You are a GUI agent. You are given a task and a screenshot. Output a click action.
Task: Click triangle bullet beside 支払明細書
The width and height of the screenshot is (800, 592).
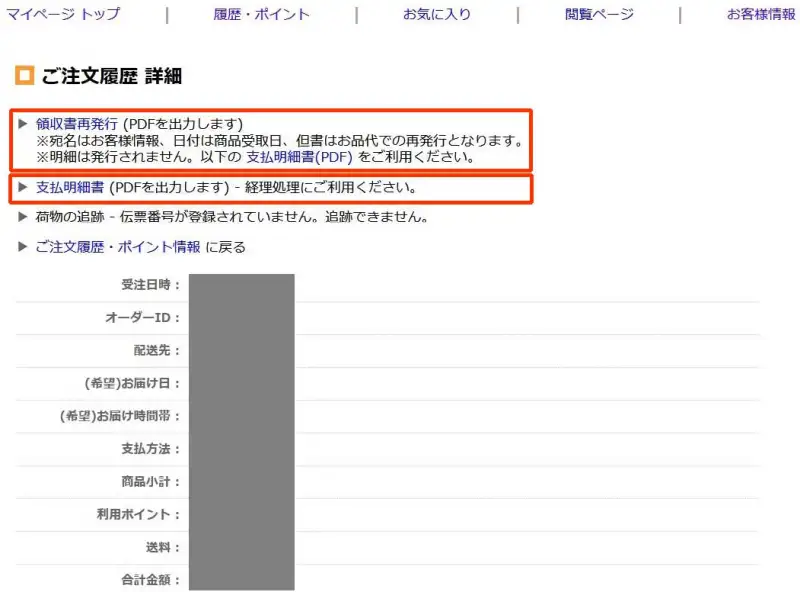pos(22,187)
